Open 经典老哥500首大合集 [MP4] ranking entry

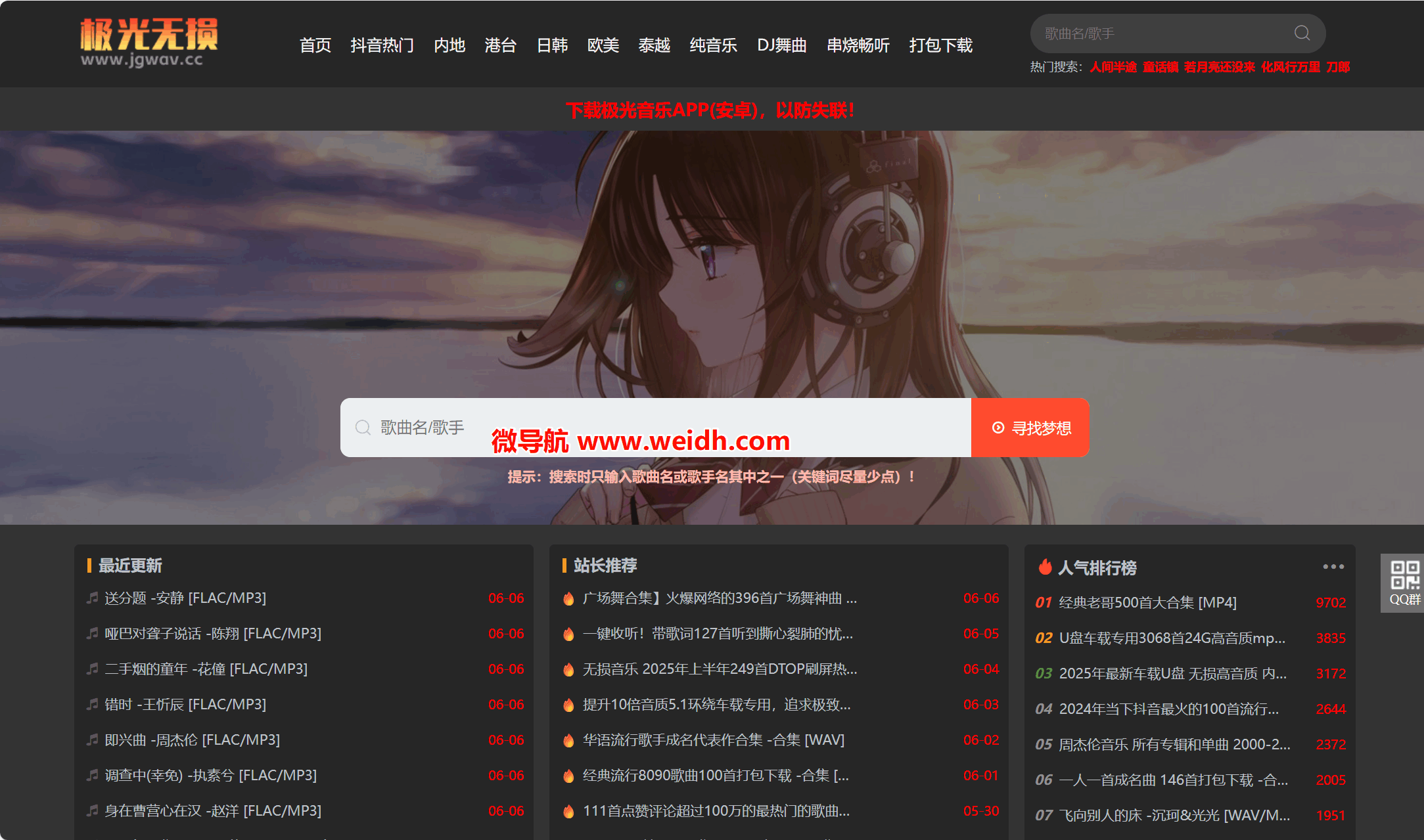[x=1147, y=603]
